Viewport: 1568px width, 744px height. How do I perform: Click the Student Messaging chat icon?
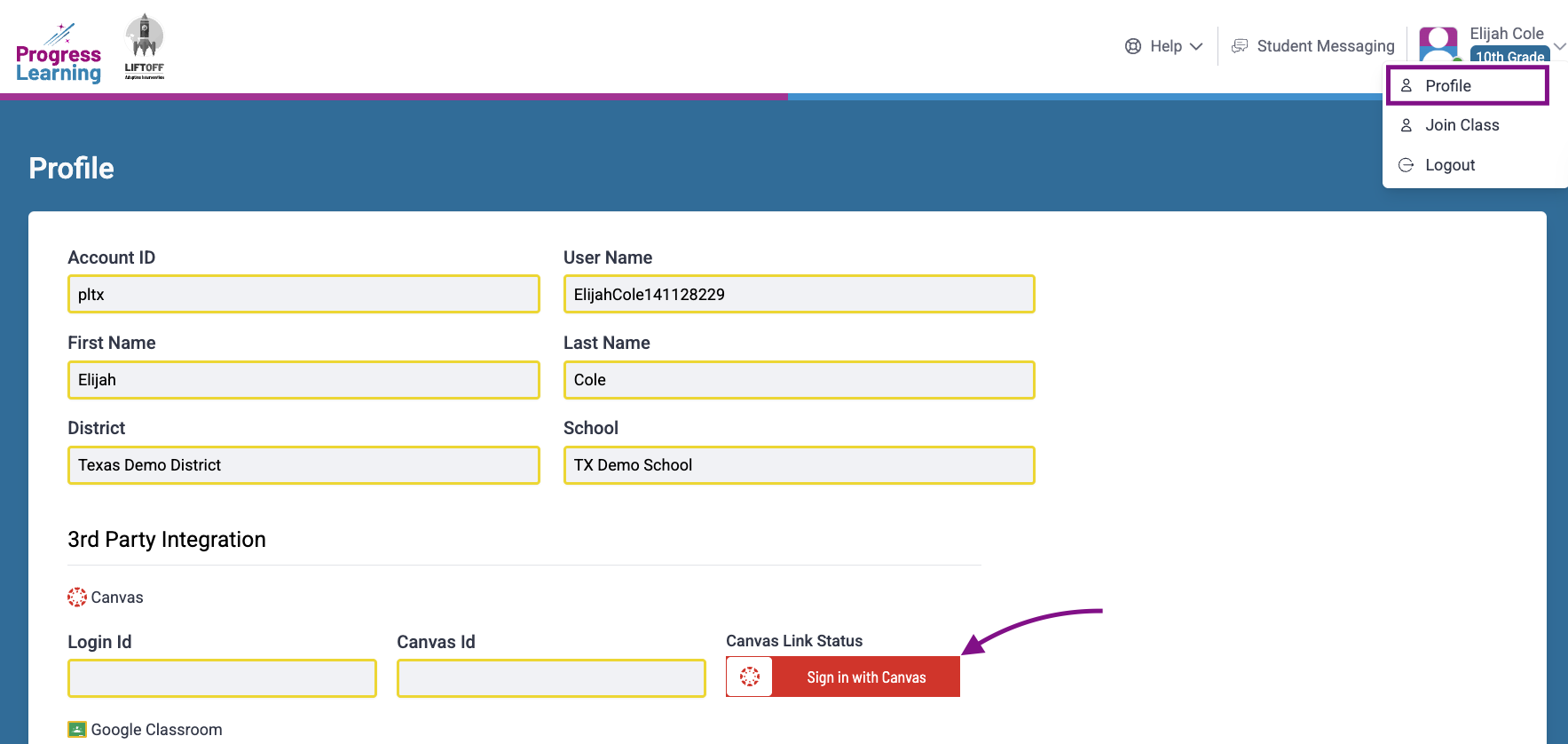(1240, 46)
